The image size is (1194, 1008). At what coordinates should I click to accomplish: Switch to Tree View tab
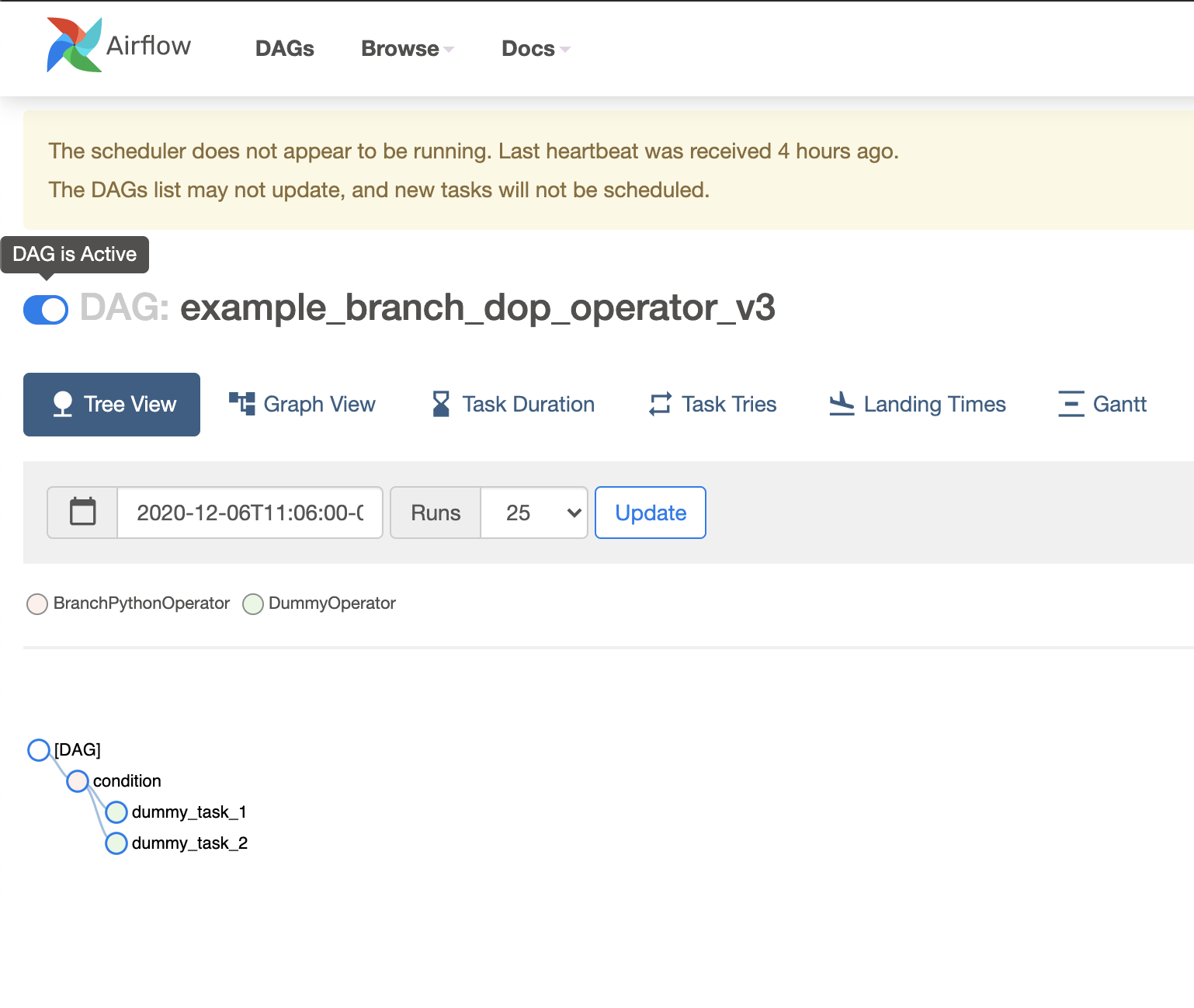tap(112, 405)
